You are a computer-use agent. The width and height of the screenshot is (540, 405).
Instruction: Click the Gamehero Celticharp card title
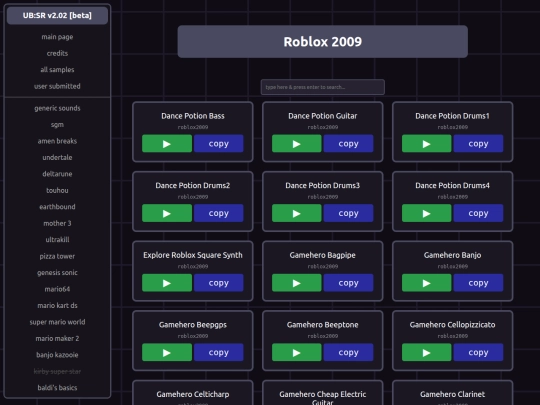click(193, 394)
